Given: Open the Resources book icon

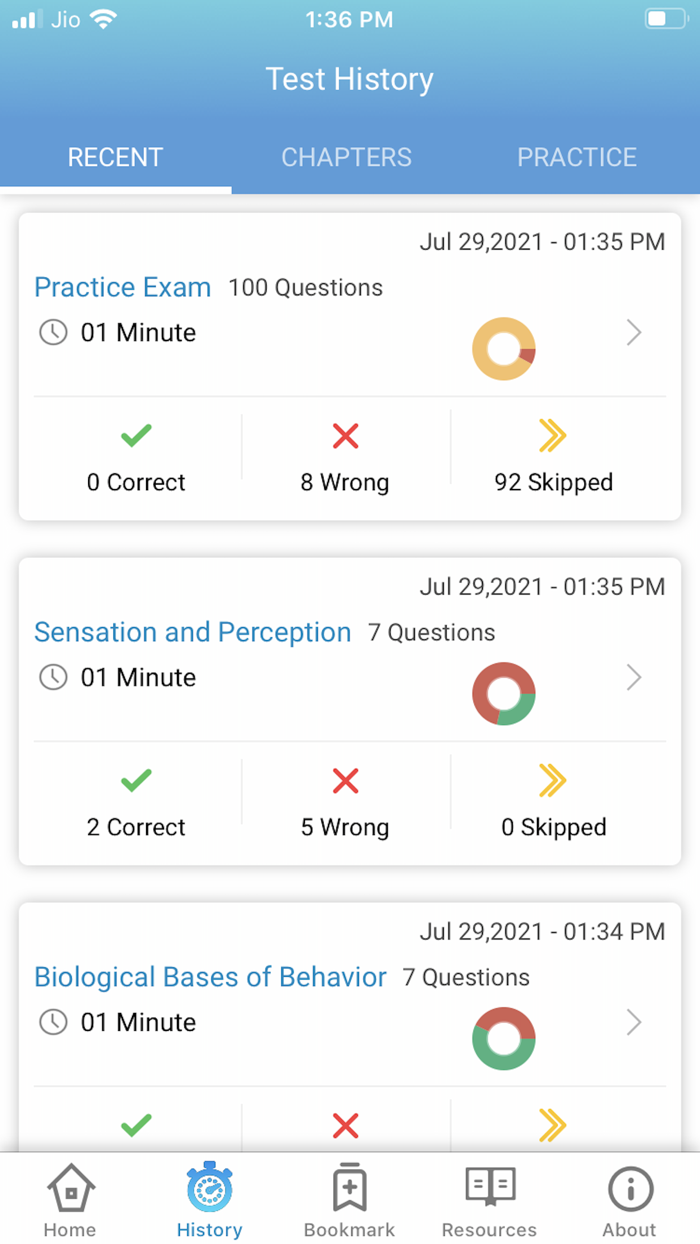Looking at the screenshot, I should [489, 1189].
